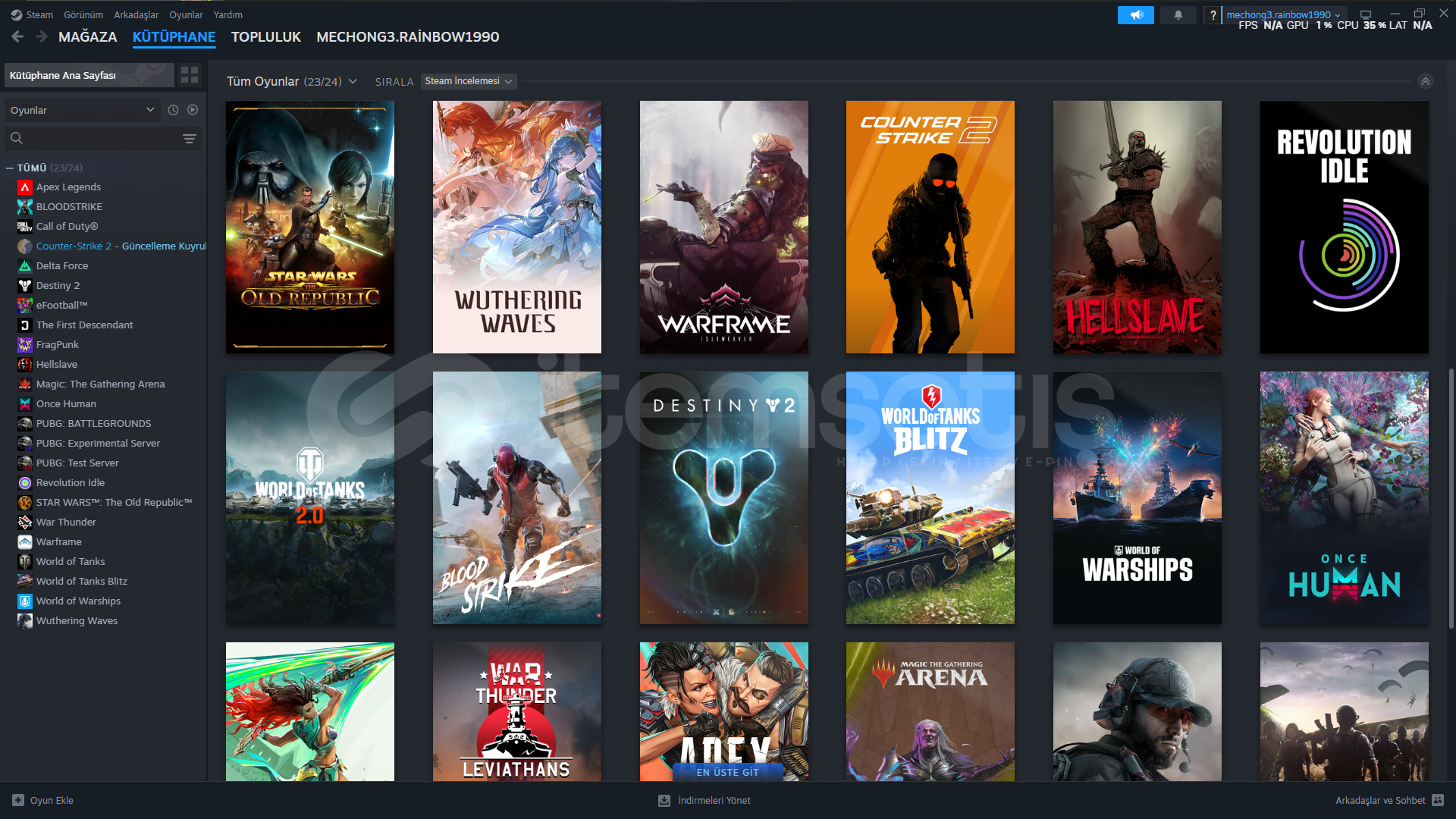The width and height of the screenshot is (1456, 819).
Task: Click the FragPunk sidebar icon
Action: pos(25,345)
